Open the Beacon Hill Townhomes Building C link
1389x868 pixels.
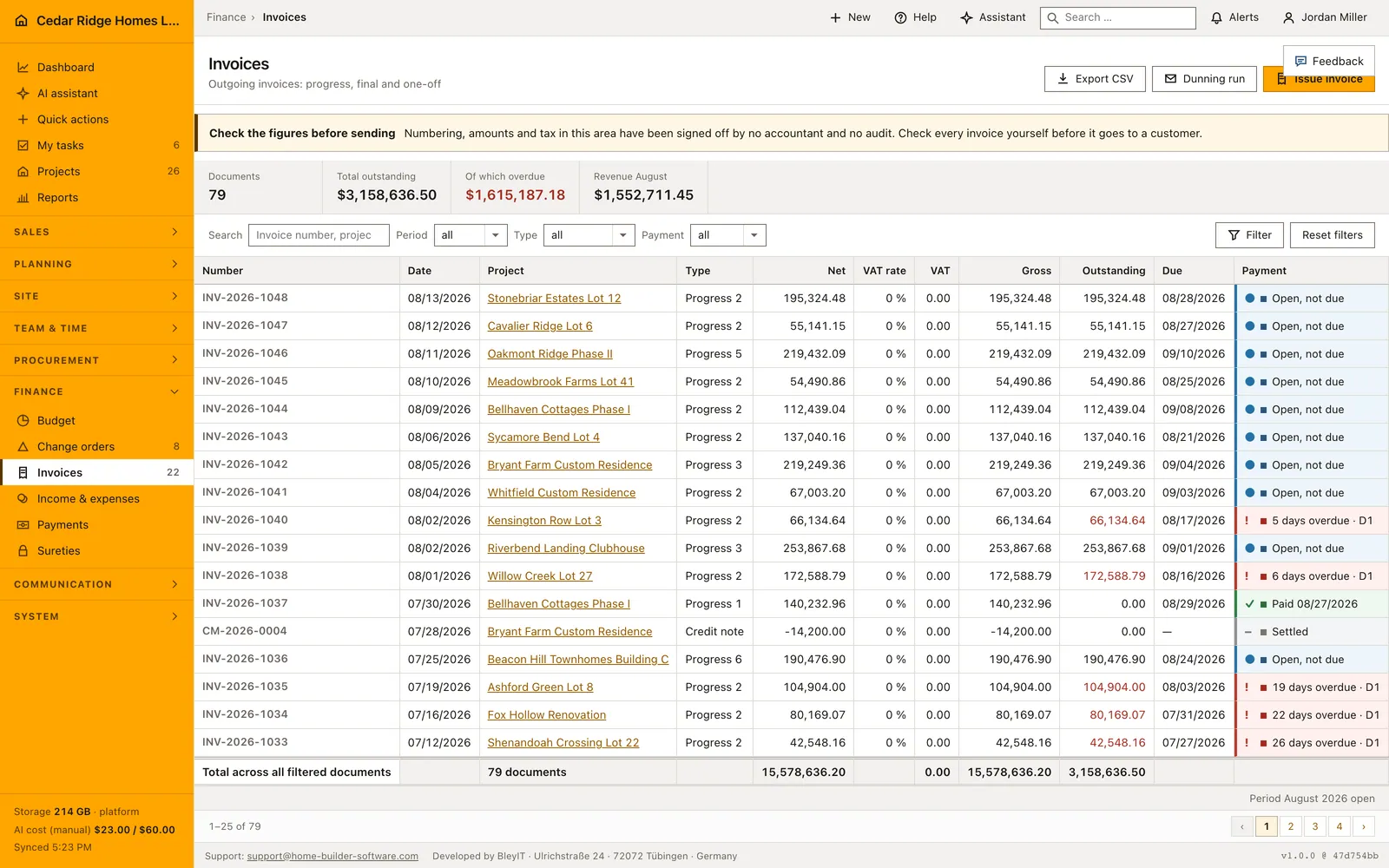coord(578,660)
